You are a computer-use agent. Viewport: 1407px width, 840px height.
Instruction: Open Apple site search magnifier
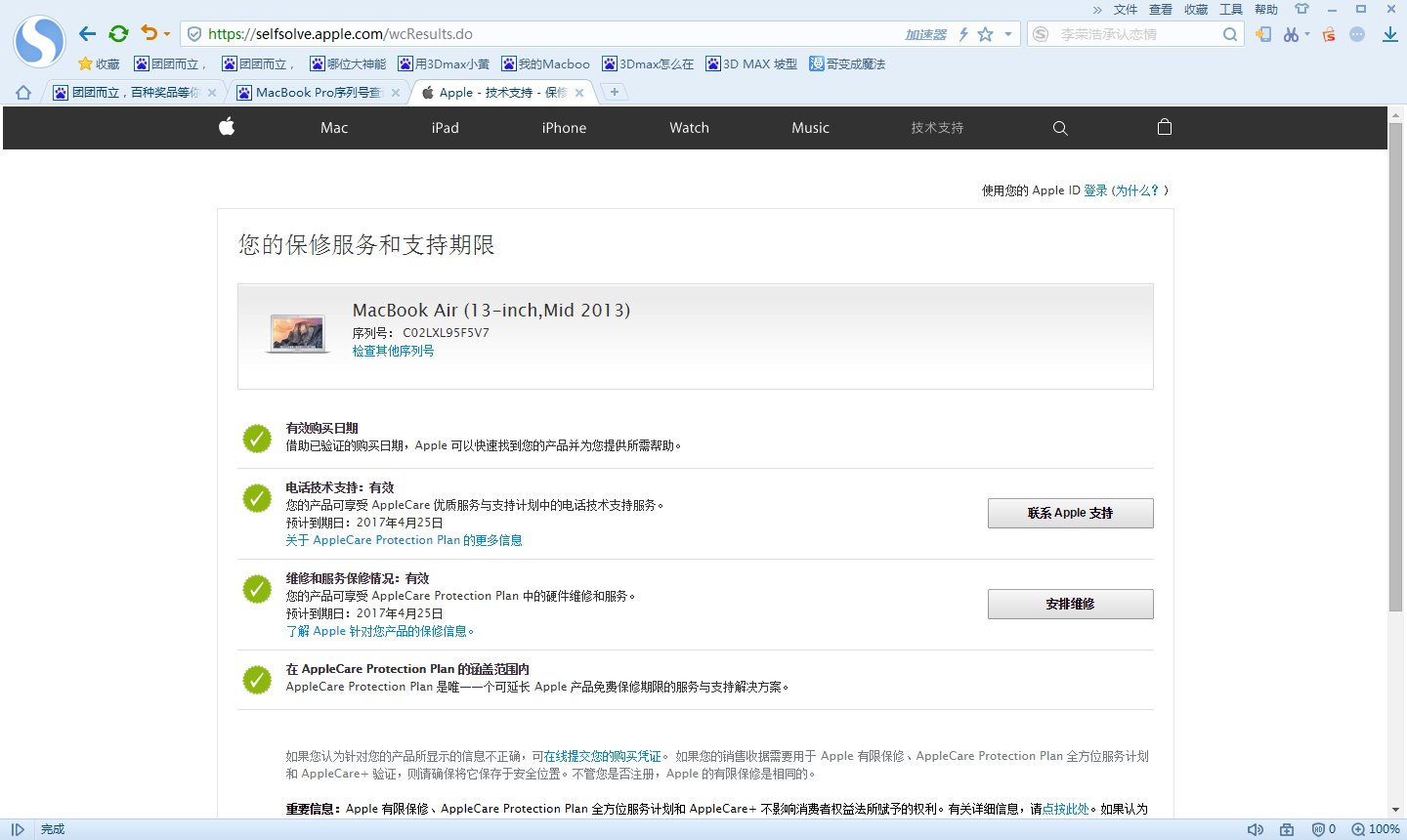click(1060, 127)
